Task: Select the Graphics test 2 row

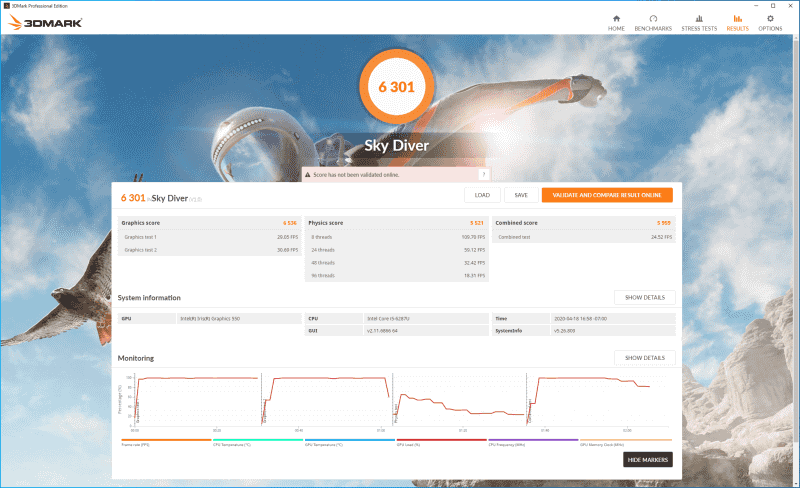Action: pyautogui.click(x=209, y=250)
